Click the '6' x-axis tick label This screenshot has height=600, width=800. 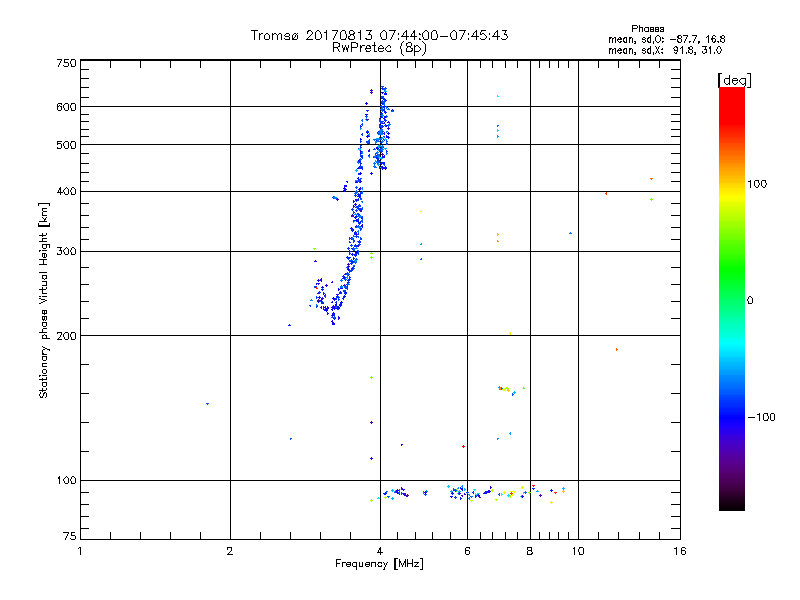[x=467, y=551]
